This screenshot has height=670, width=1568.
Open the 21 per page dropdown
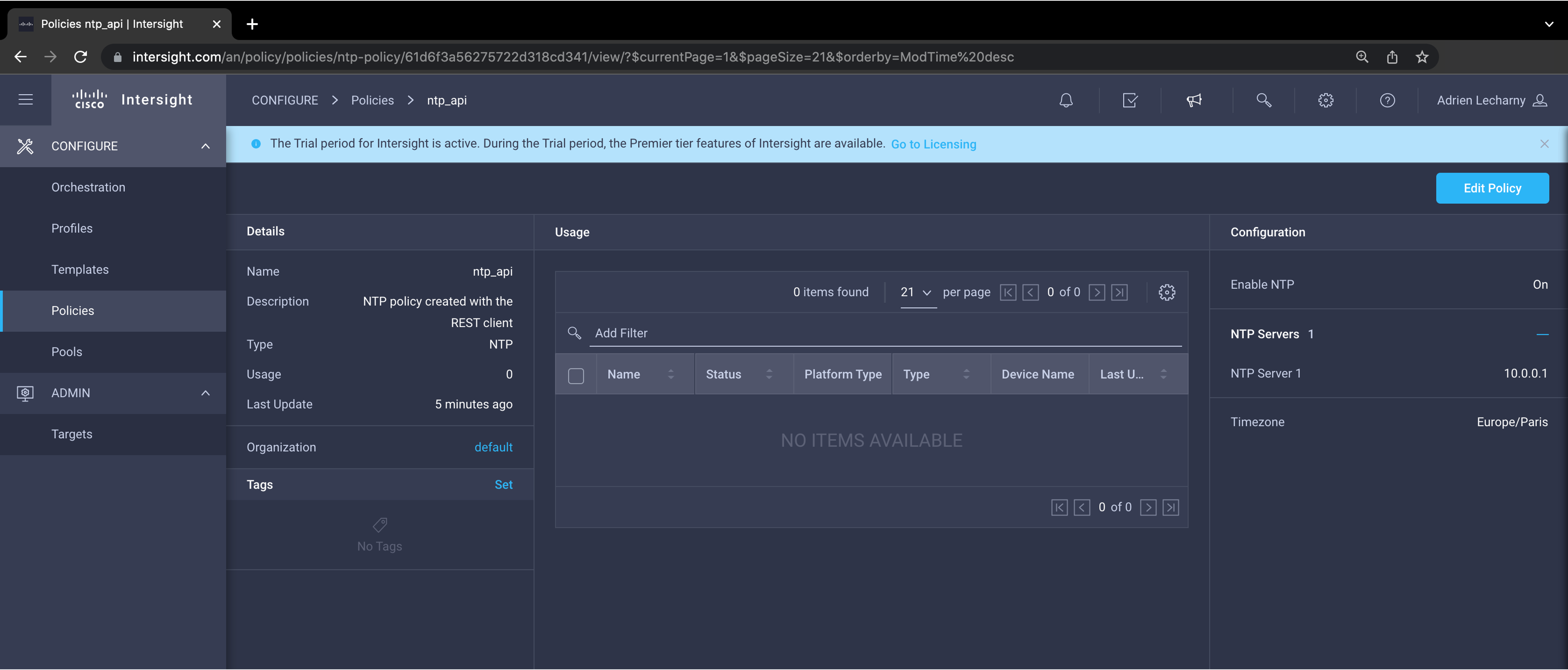(916, 292)
